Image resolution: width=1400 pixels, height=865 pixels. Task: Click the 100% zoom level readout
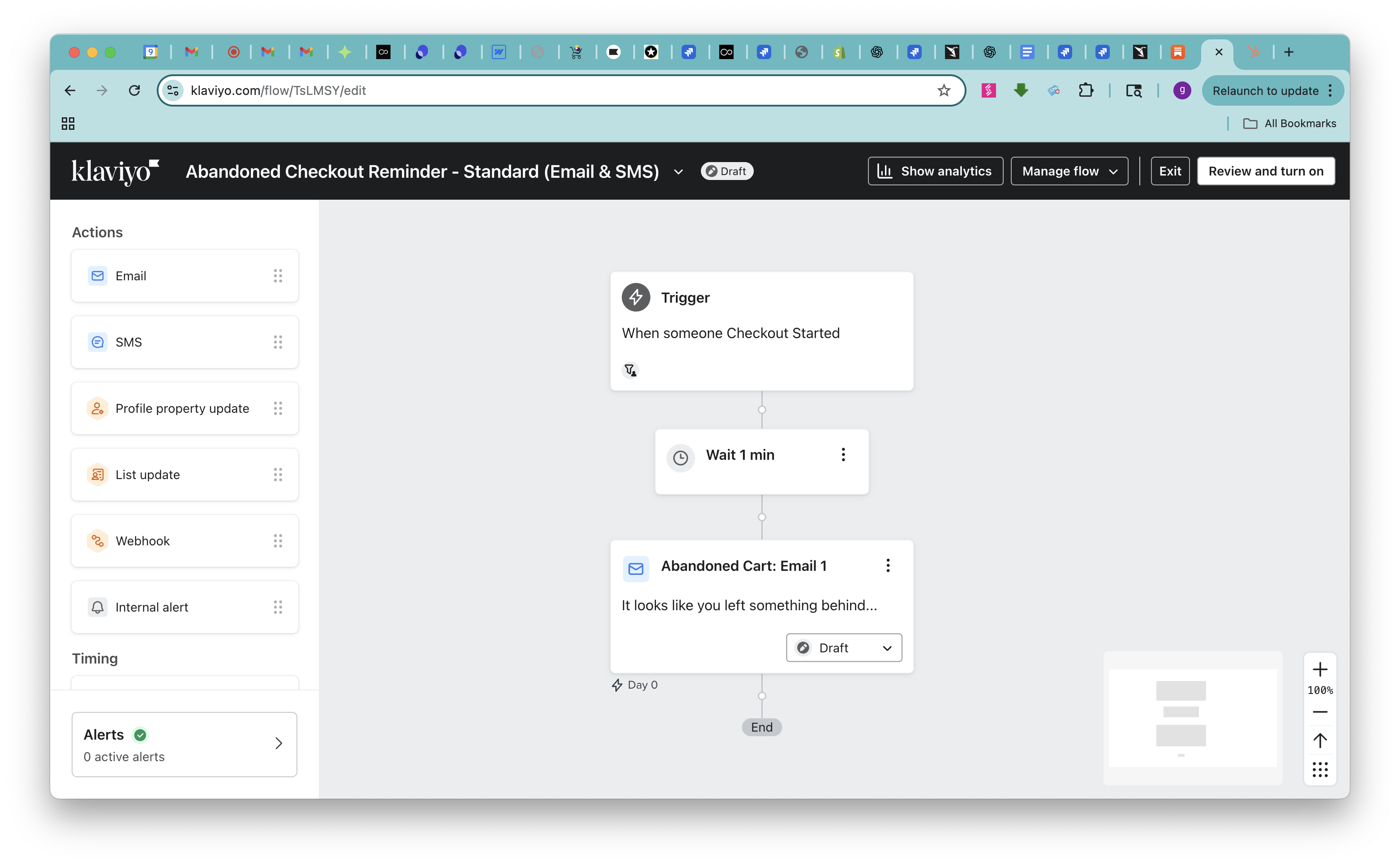1320,690
